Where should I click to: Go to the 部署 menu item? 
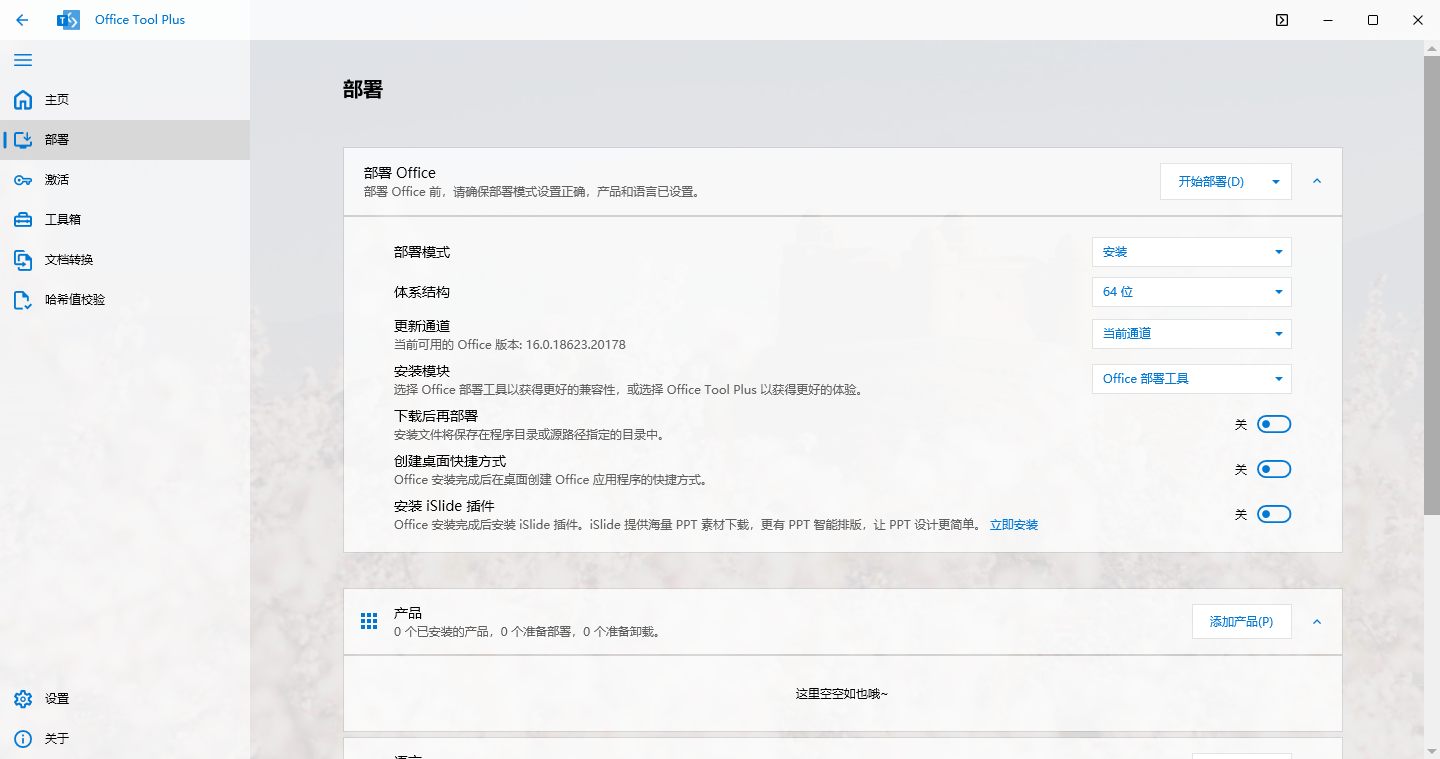click(57, 140)
